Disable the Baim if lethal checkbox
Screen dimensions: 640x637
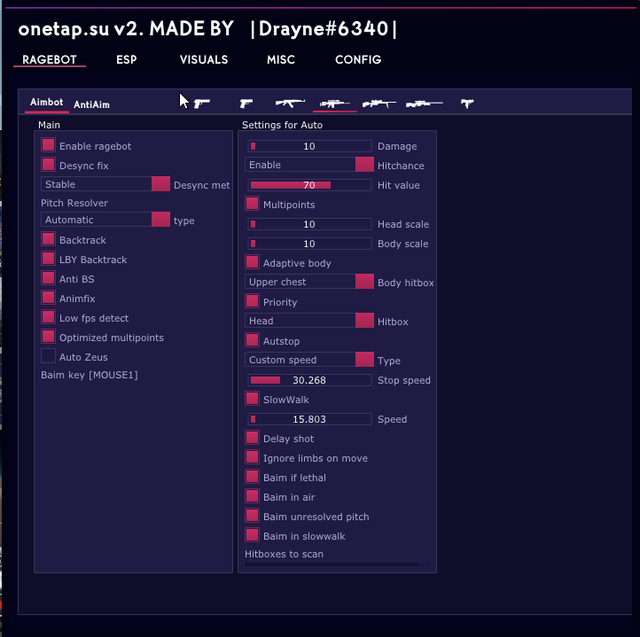point(252,477)
